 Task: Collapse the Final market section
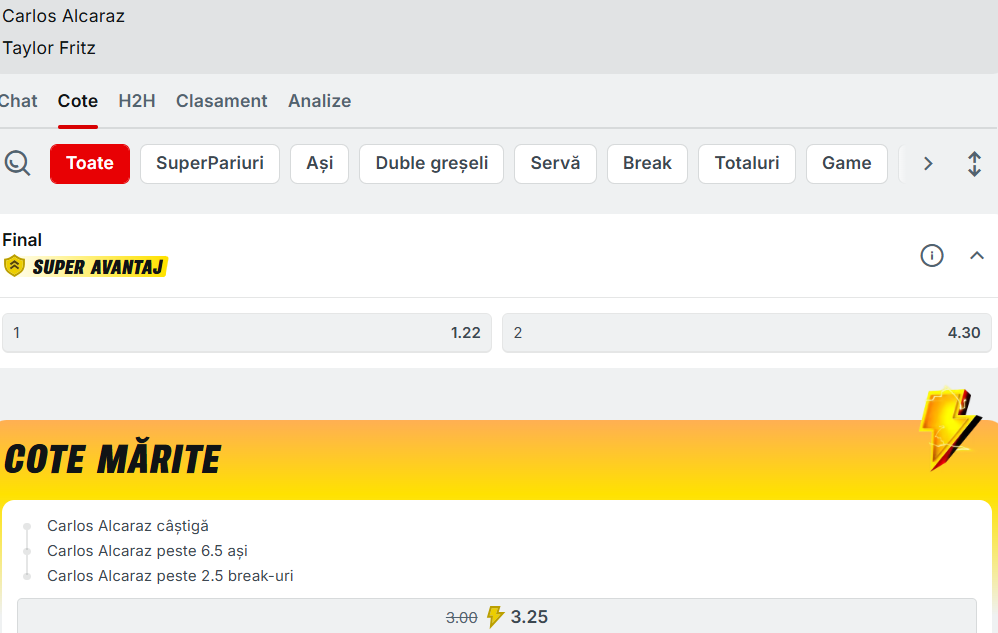coord(977,256)
